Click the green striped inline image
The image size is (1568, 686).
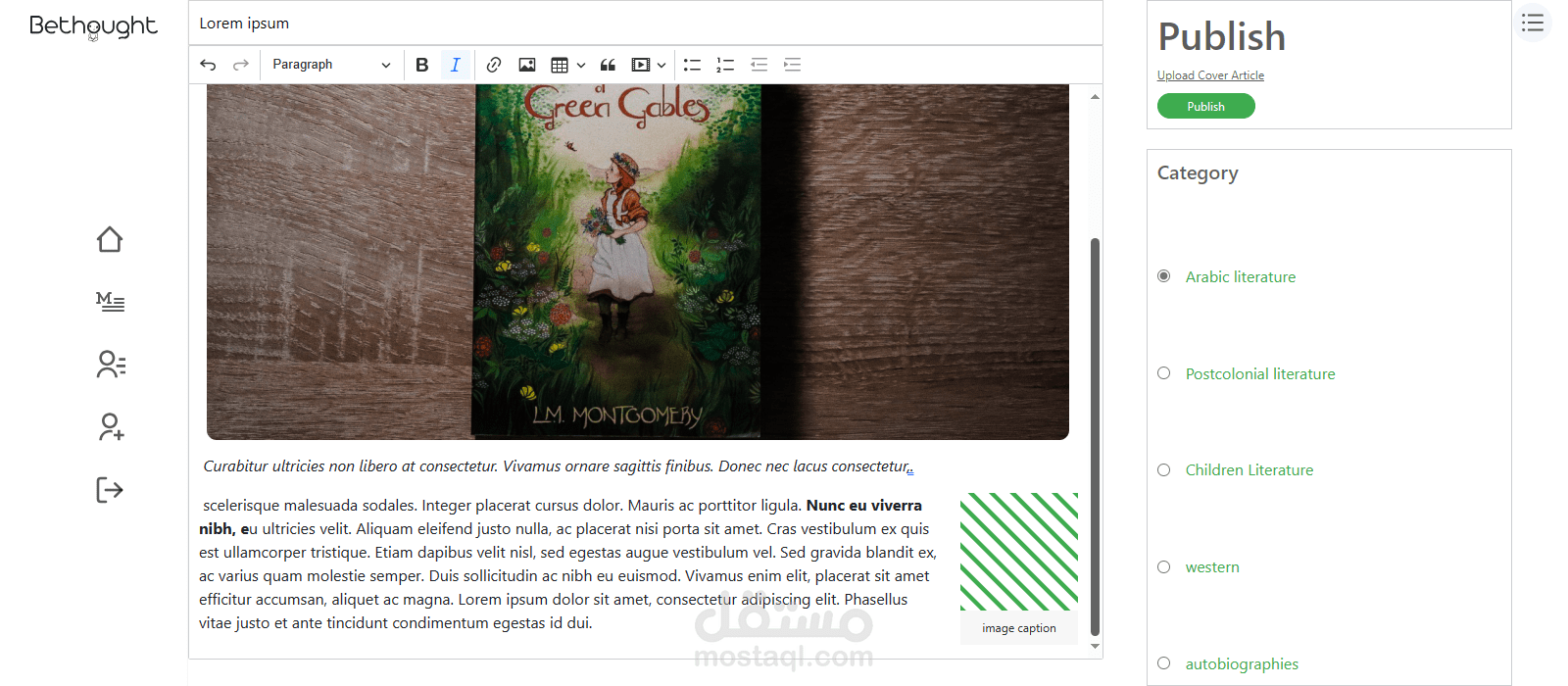click(x=1019, y=552)
